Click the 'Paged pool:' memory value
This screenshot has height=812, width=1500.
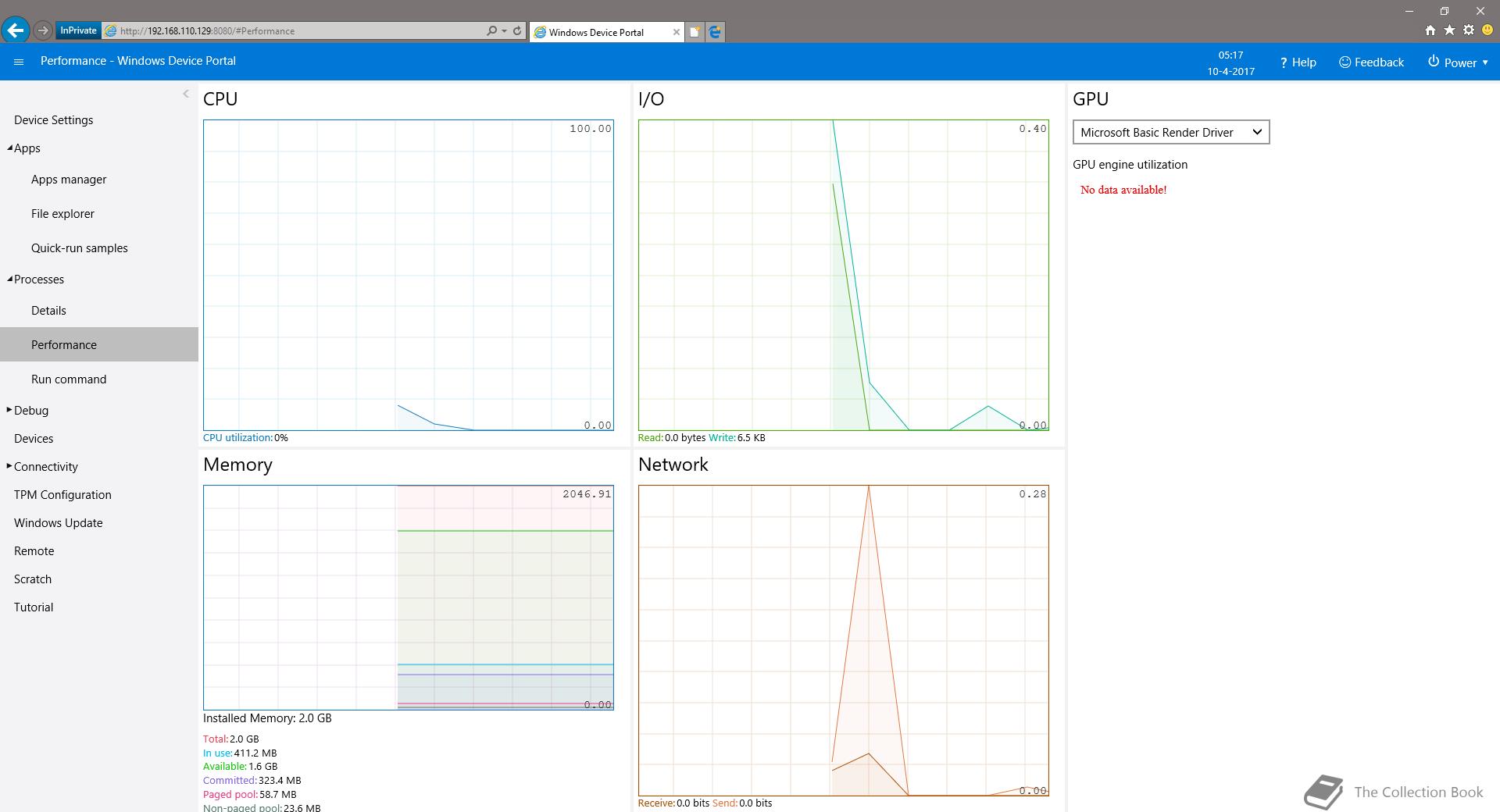pyautogui.click(x=277, y=794)
